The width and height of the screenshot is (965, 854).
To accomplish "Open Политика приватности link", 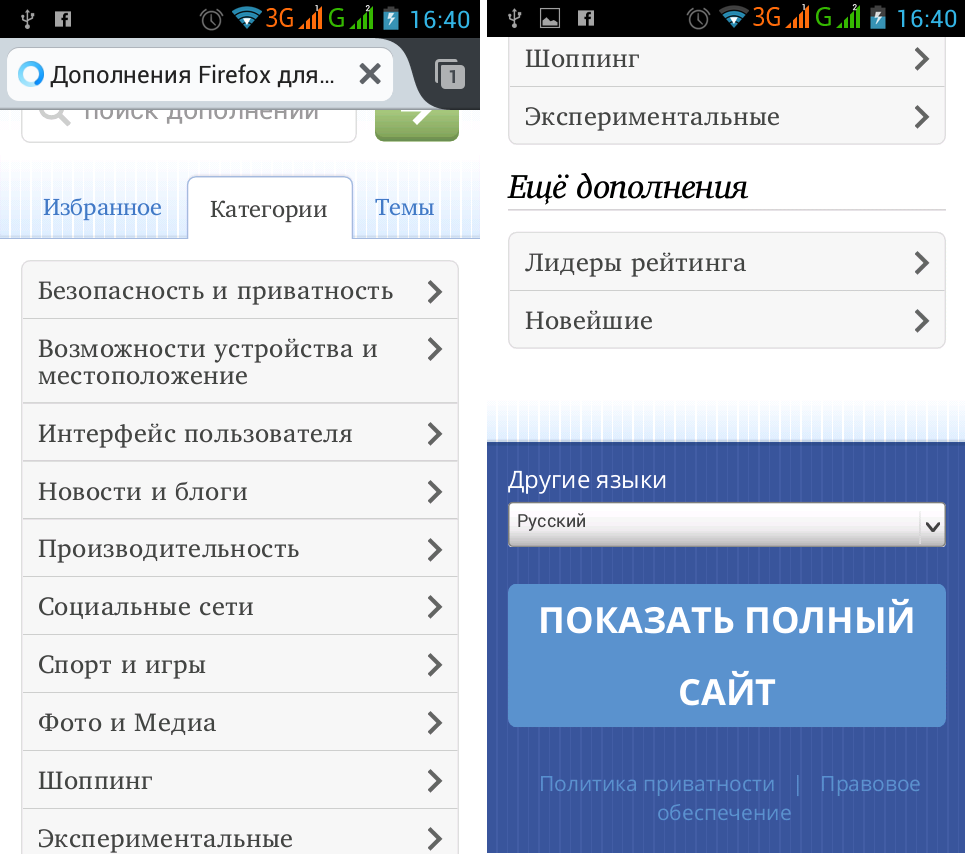I will 657,784.
